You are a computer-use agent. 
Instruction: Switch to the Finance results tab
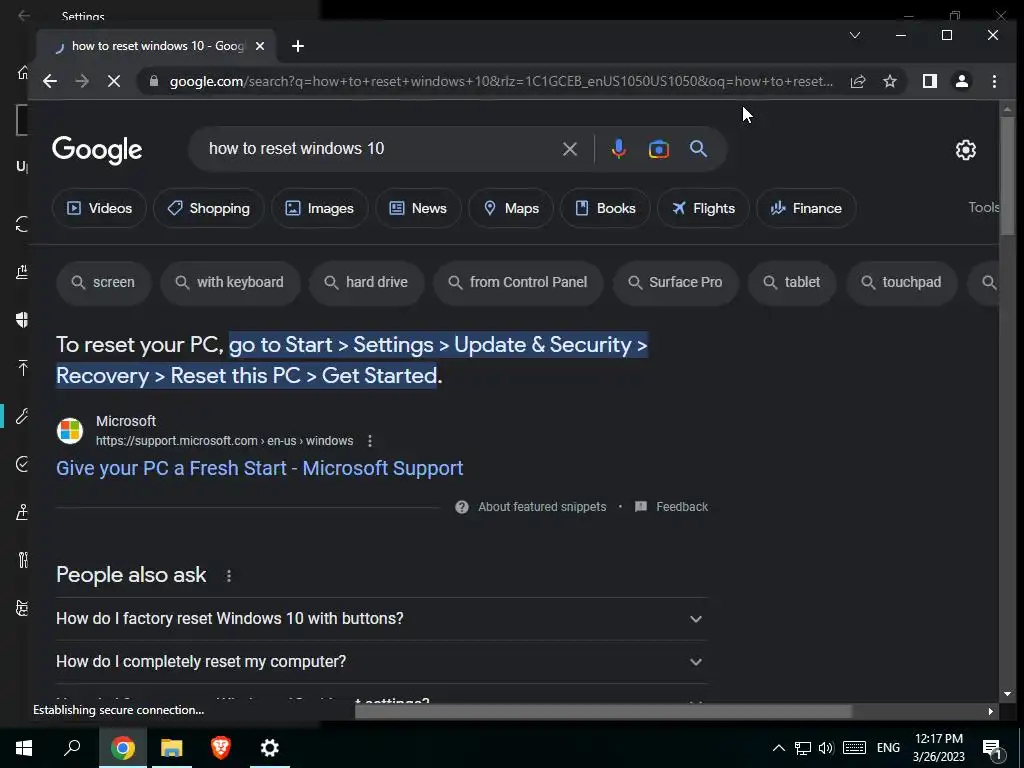[x=806, y=208]
